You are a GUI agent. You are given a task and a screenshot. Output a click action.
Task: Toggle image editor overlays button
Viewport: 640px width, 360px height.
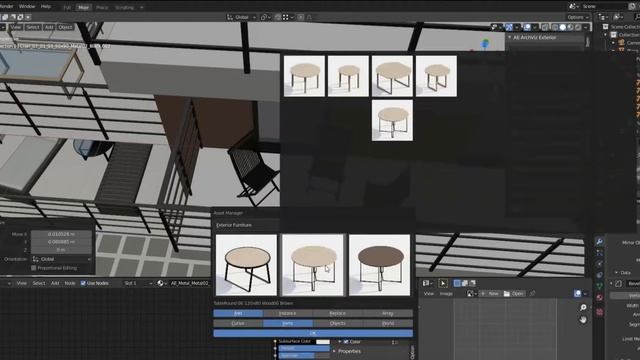(x=578, y=293)
